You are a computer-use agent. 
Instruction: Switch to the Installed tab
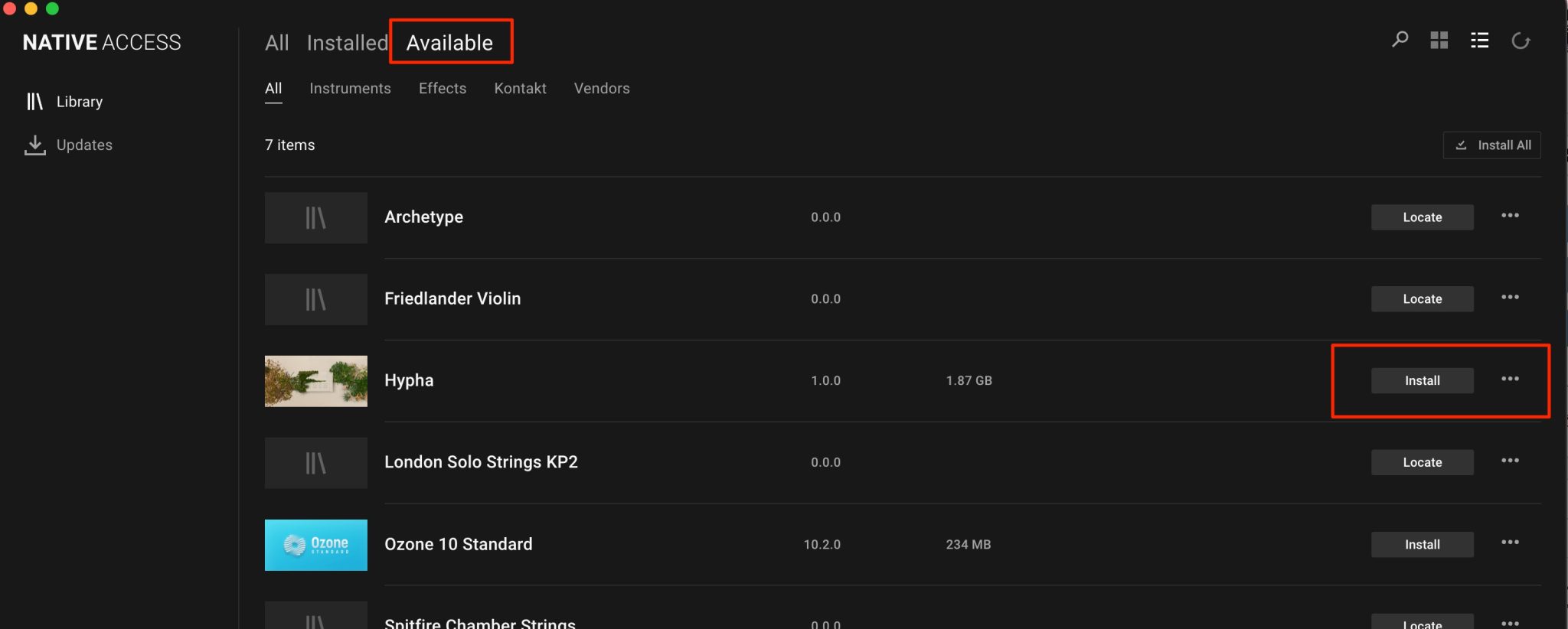pyautogui.click(x=347, y=43)
